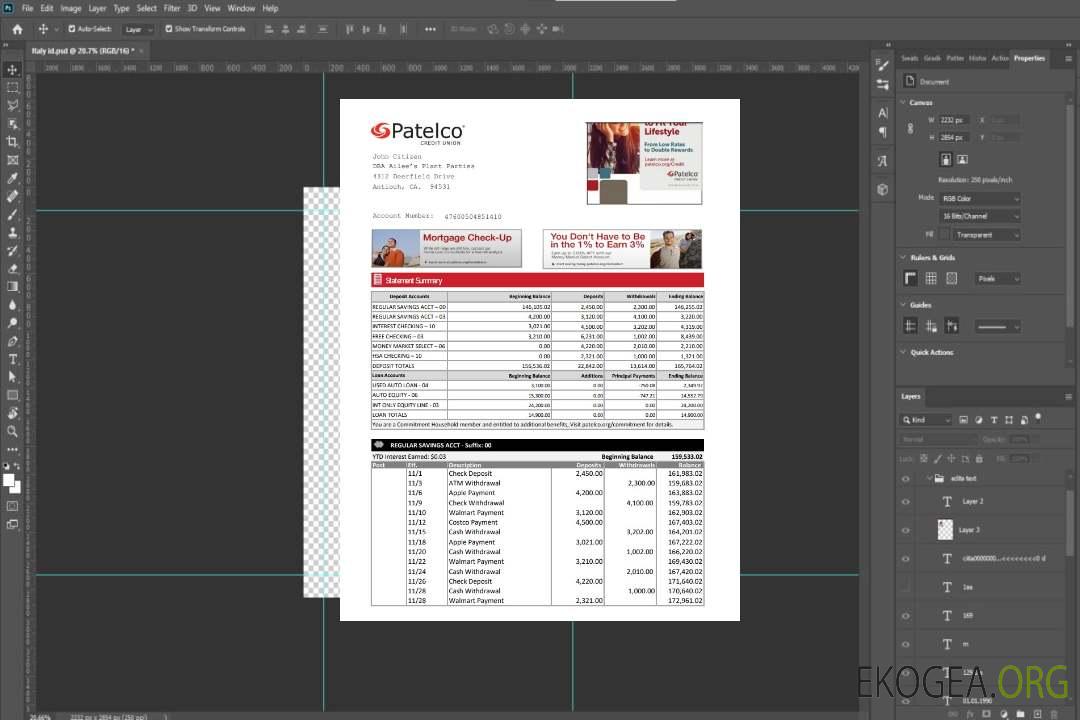Switch to the Properties tab
The image size is (1080, 720).
point(1029,58)
